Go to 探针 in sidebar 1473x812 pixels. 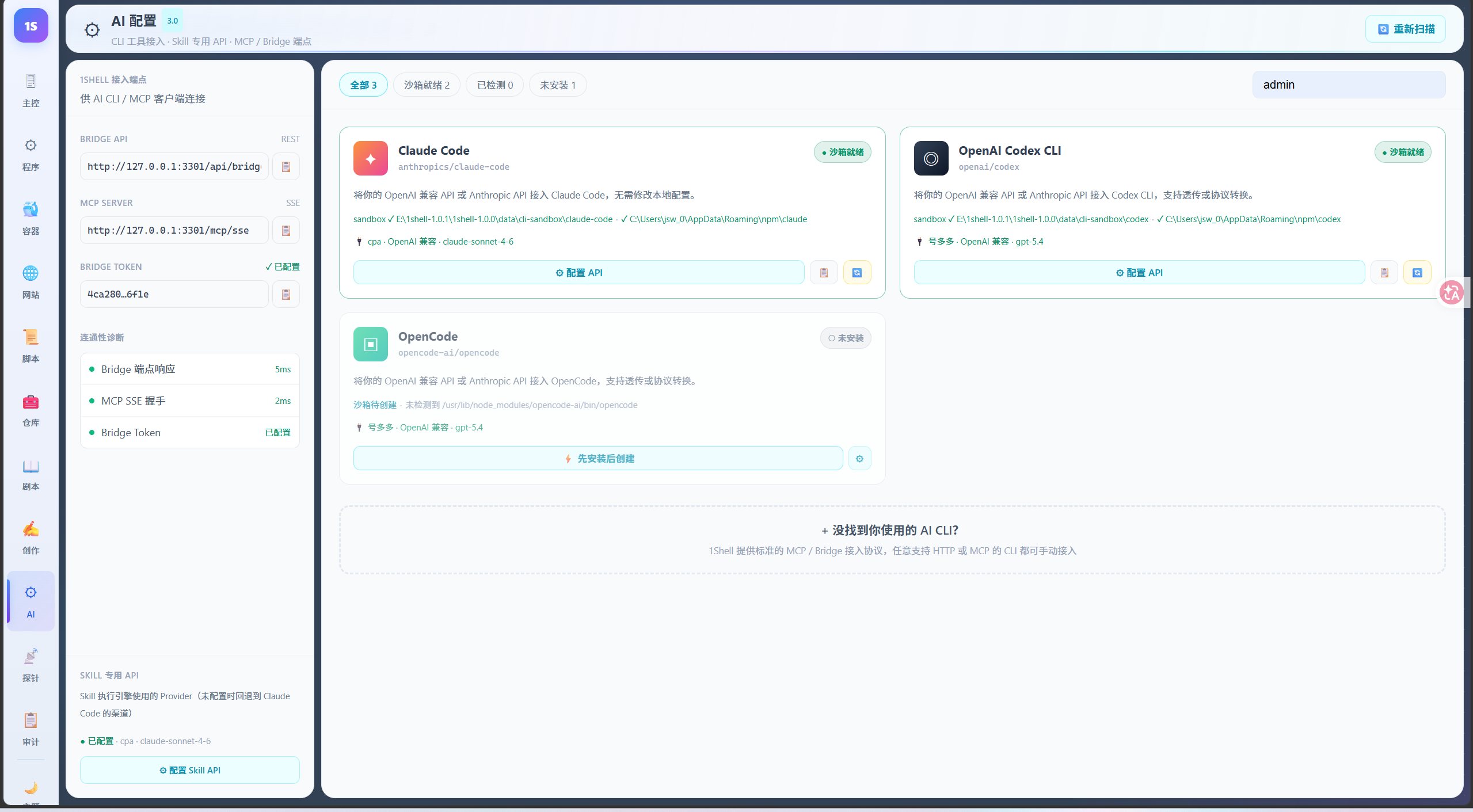click(x=31, y=665)
